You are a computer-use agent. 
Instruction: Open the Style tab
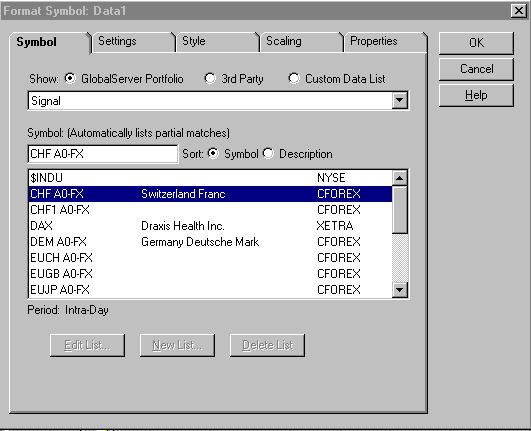[x=217, y=42]
